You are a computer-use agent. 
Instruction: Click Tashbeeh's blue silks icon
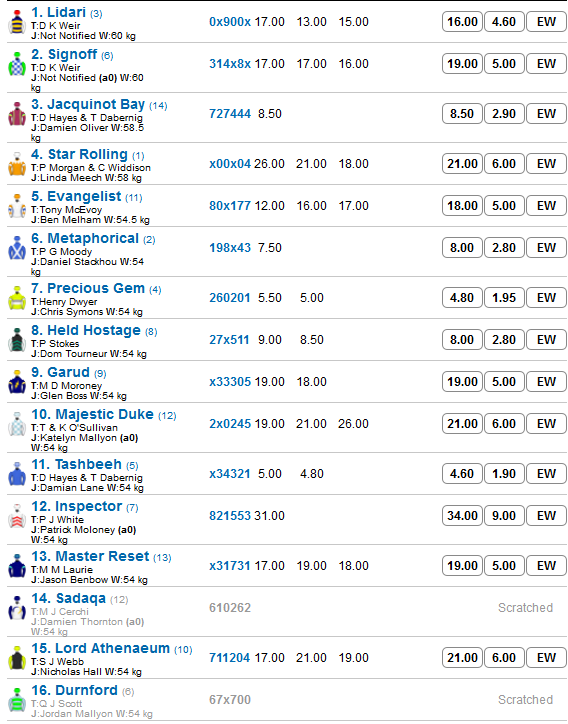click(x=17, y=474)
